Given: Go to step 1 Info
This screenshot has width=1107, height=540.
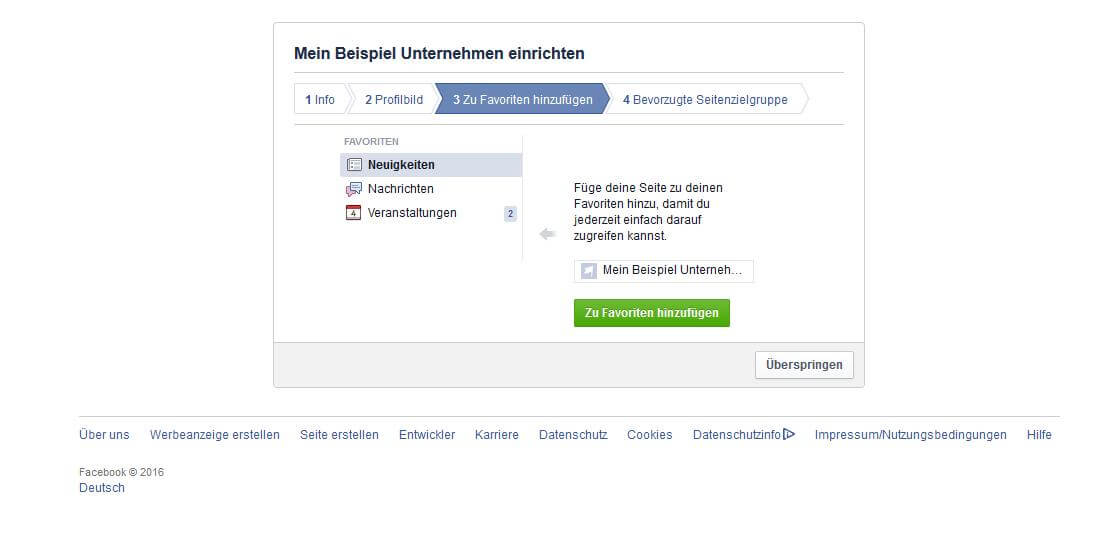Looking at the screenshot, I should pos(320,100).
